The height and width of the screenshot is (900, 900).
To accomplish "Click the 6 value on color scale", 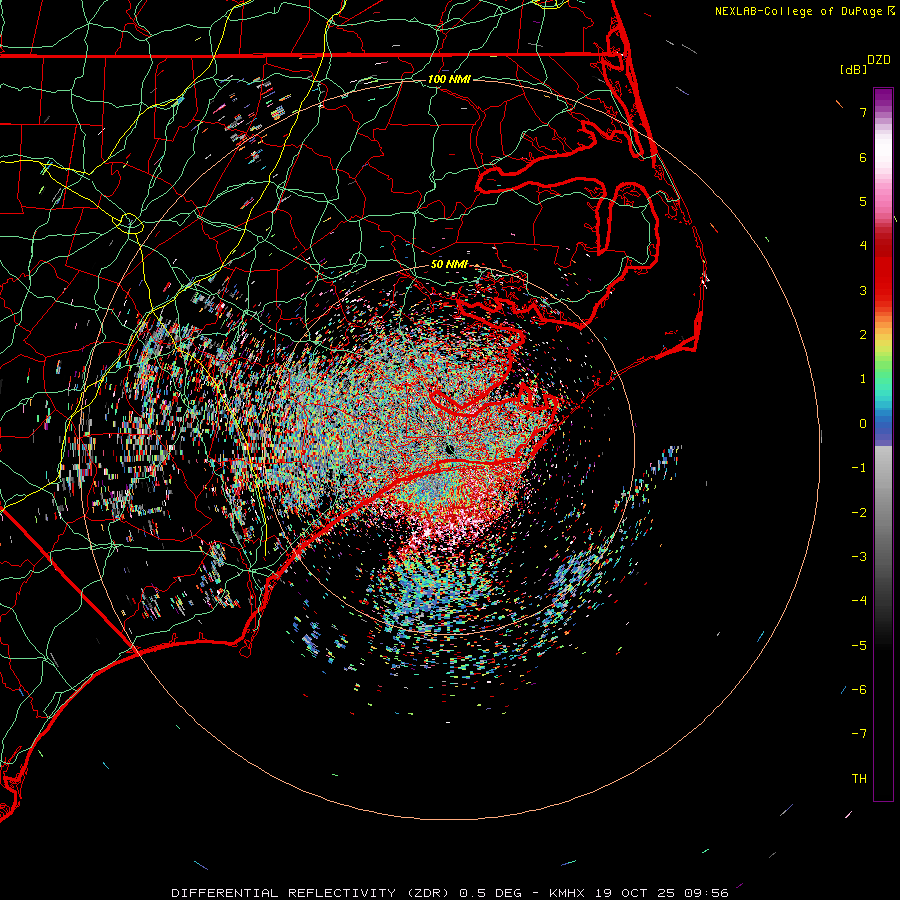I will pyautogui.click(x=863, y=157).
